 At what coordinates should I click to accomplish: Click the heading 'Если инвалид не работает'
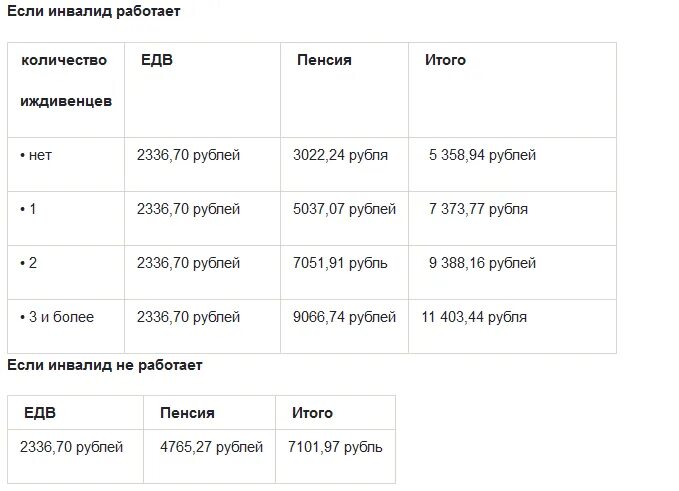tap(105, 365)
